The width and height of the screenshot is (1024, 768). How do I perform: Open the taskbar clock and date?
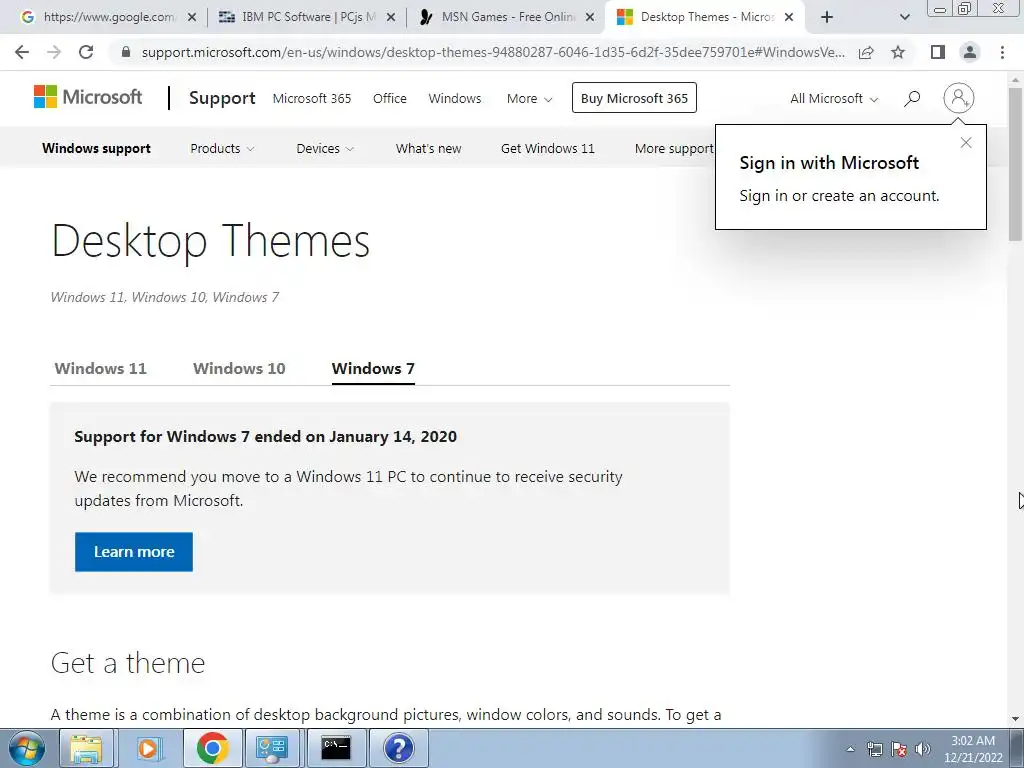[x=973, y=749]
